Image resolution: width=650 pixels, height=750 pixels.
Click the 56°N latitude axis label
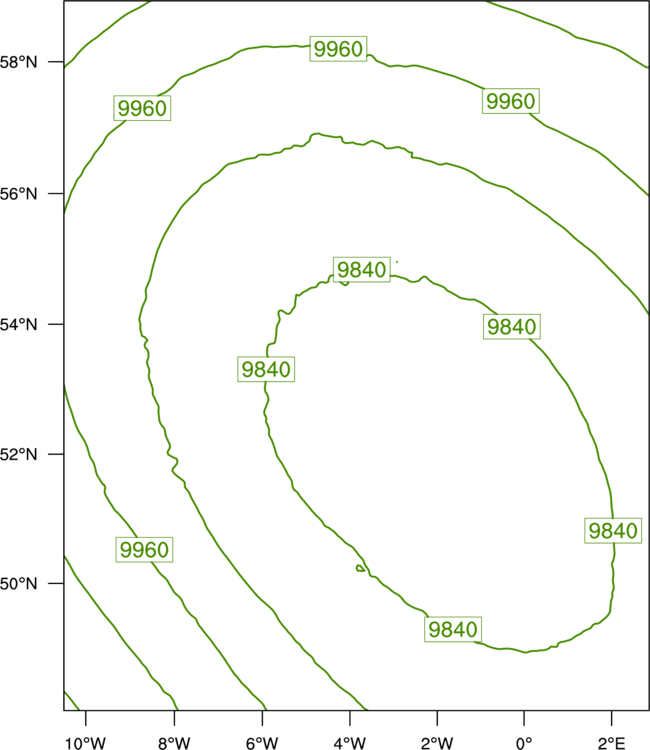[18, 194]
